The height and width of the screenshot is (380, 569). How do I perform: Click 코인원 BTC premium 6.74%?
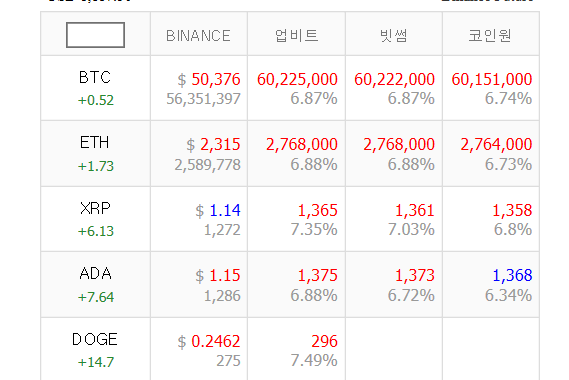508,99
